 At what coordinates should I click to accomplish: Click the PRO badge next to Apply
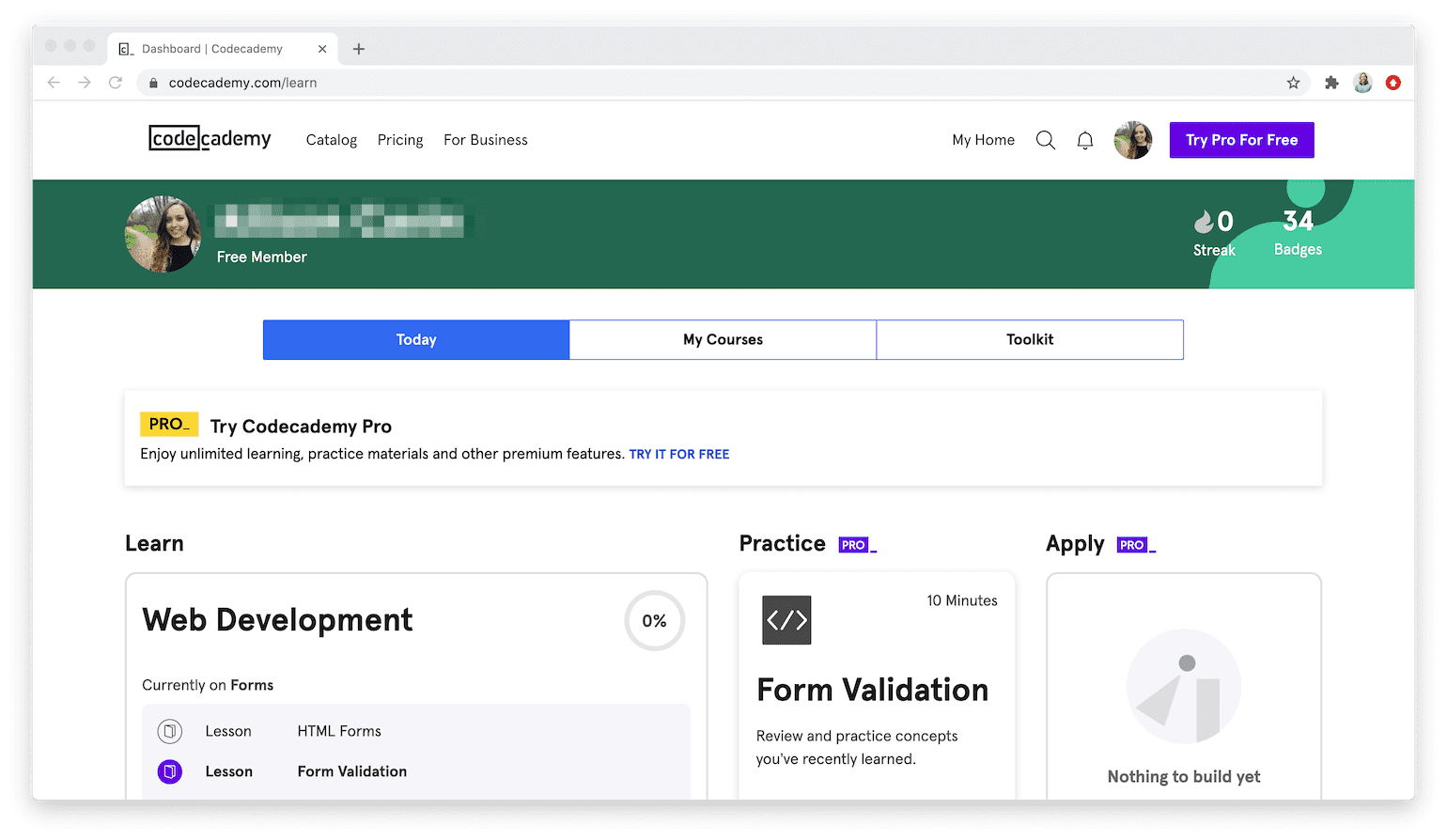point(1134,544)
